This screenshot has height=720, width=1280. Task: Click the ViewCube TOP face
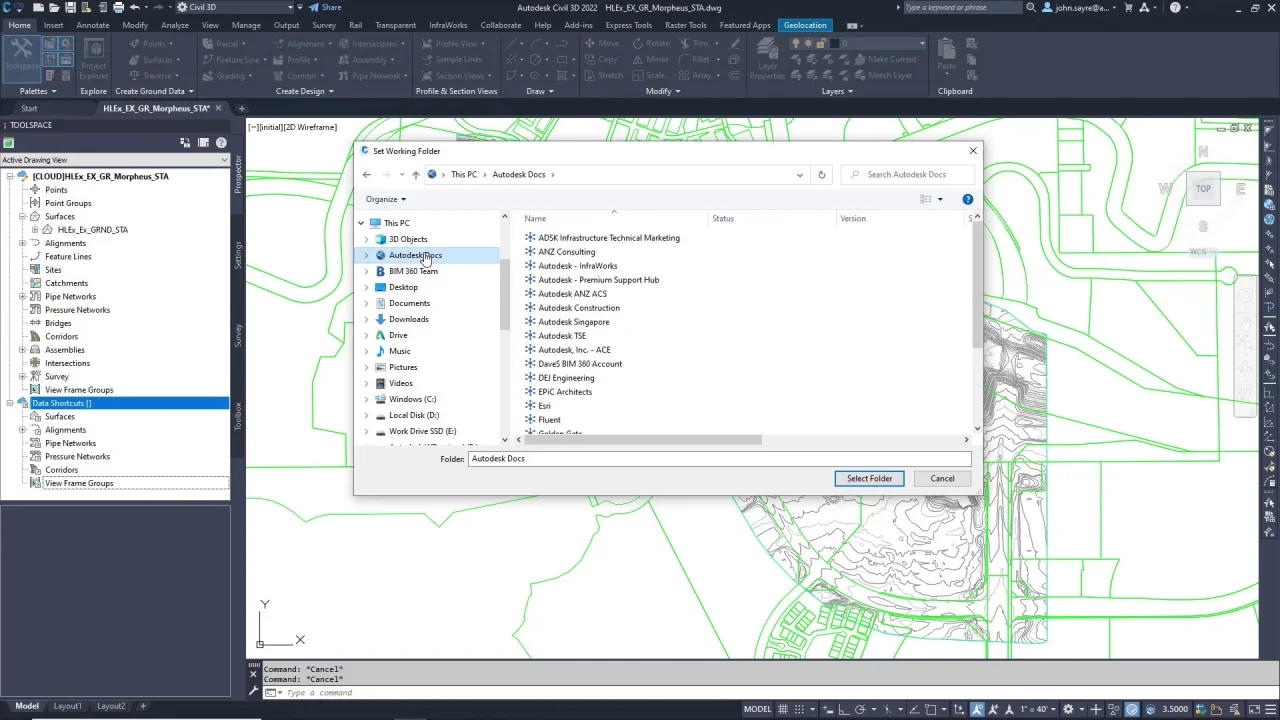[1203, 188]
